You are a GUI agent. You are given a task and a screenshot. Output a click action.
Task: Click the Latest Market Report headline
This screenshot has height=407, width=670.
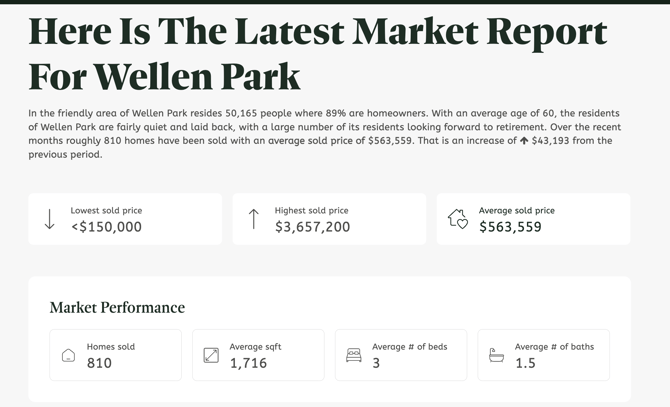318,54
